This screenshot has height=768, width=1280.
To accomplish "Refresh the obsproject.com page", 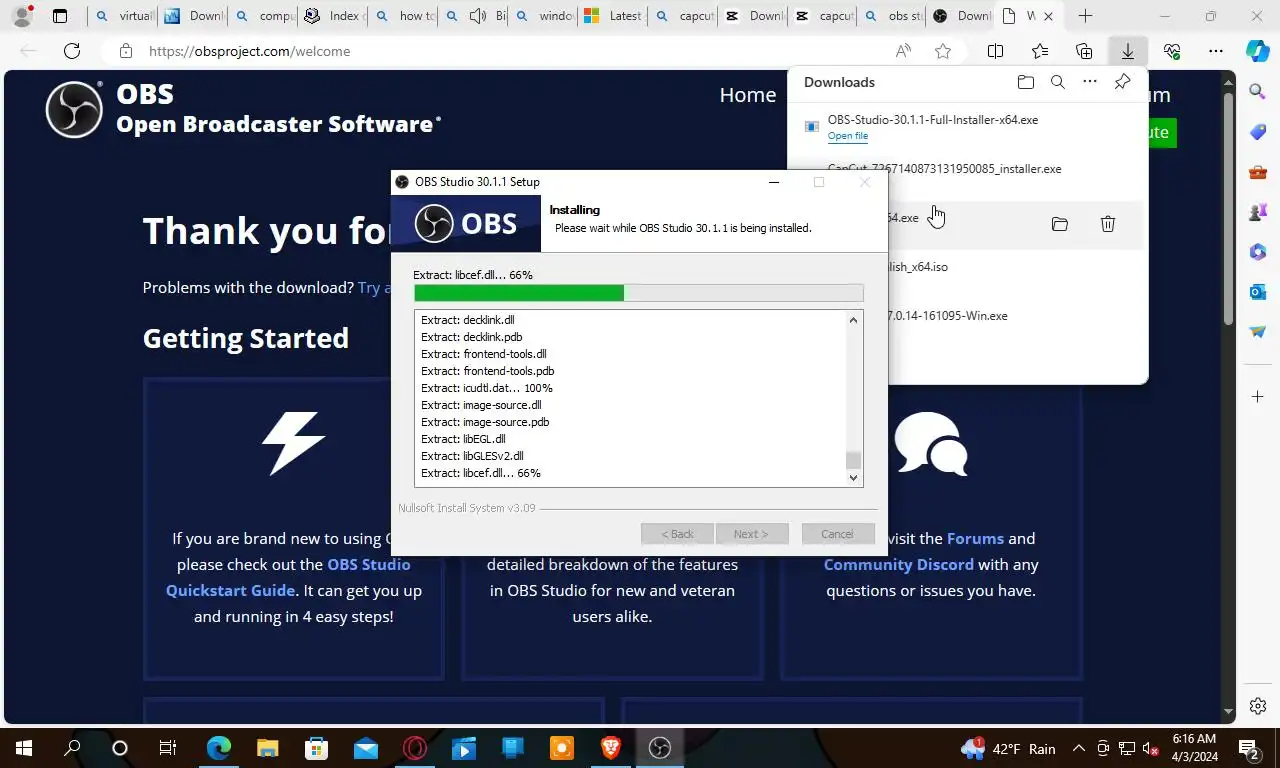I will pos(72,51).
